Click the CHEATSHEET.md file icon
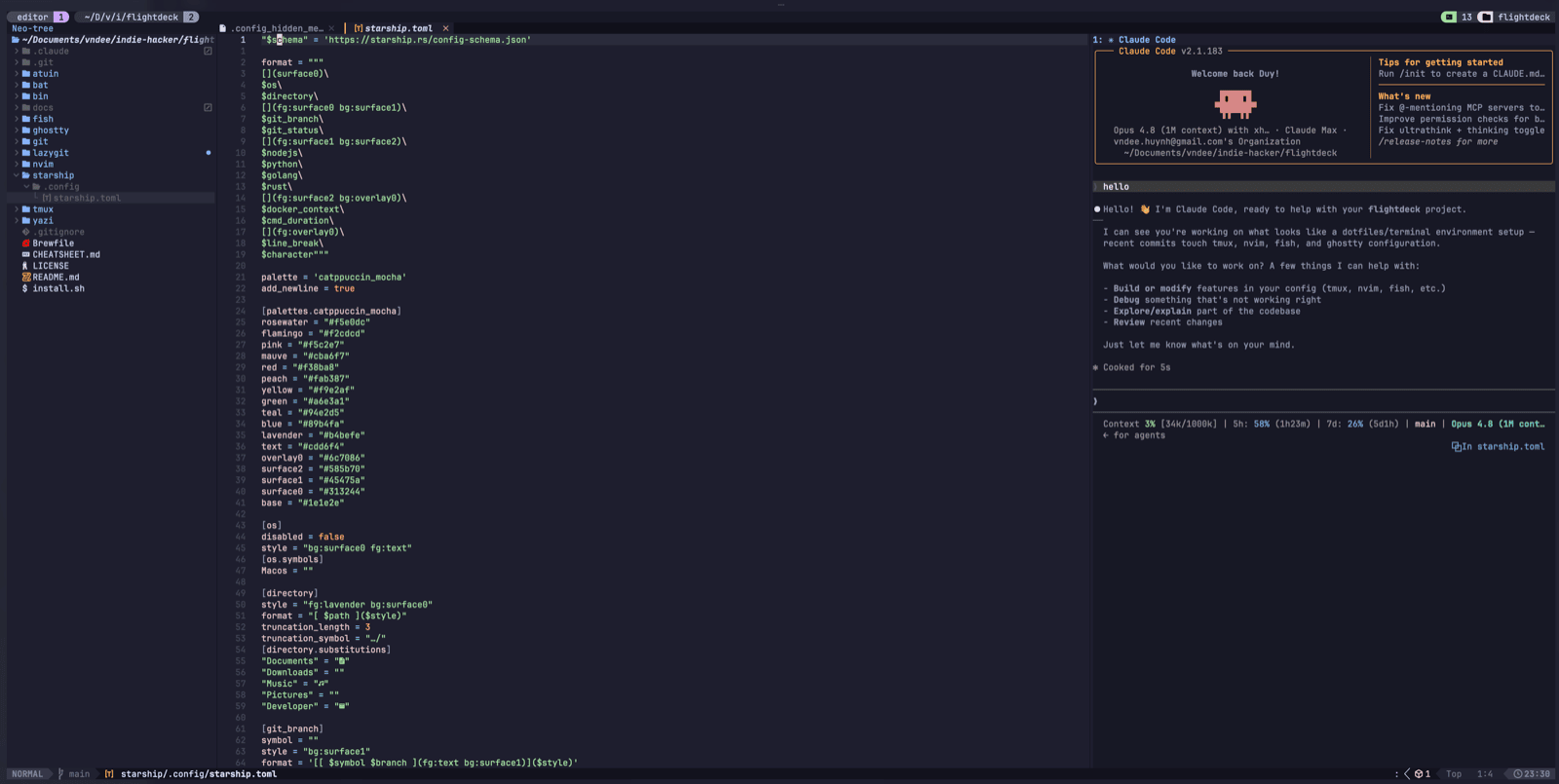The height and width of the screenshot is (784, 1559). [x=26, y=255]
